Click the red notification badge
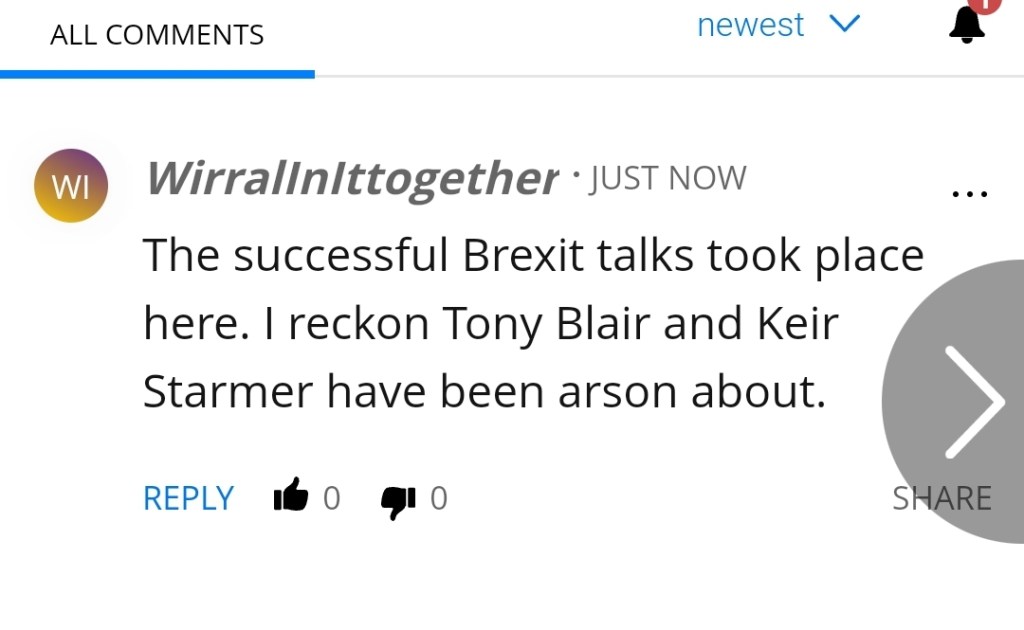1024x630 pixels. (x=987, y=5)
